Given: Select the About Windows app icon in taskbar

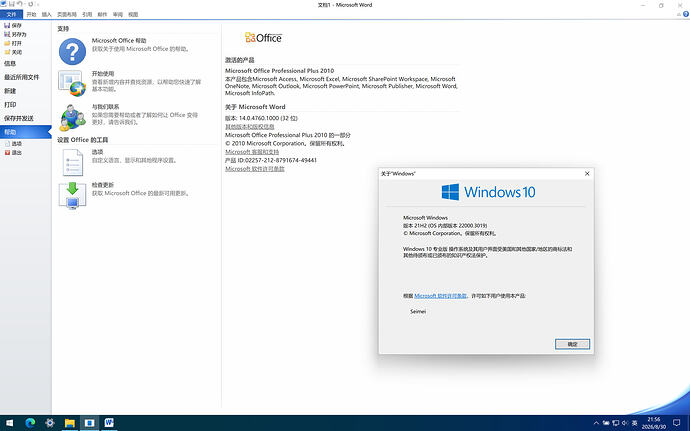Looking at the screenshot, I should click(89, 423).
